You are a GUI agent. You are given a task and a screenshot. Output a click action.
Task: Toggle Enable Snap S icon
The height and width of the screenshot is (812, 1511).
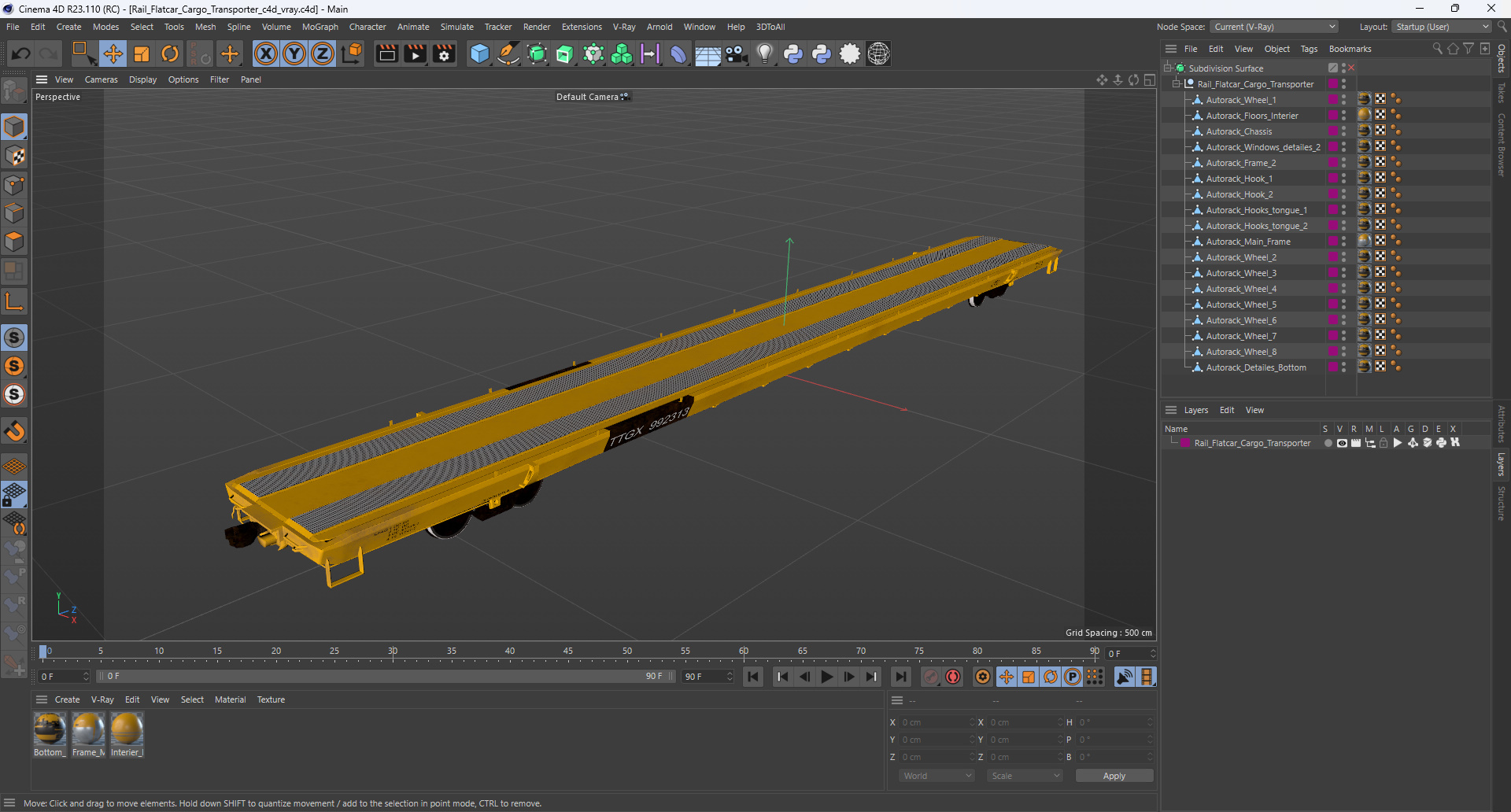click(14, 338)
